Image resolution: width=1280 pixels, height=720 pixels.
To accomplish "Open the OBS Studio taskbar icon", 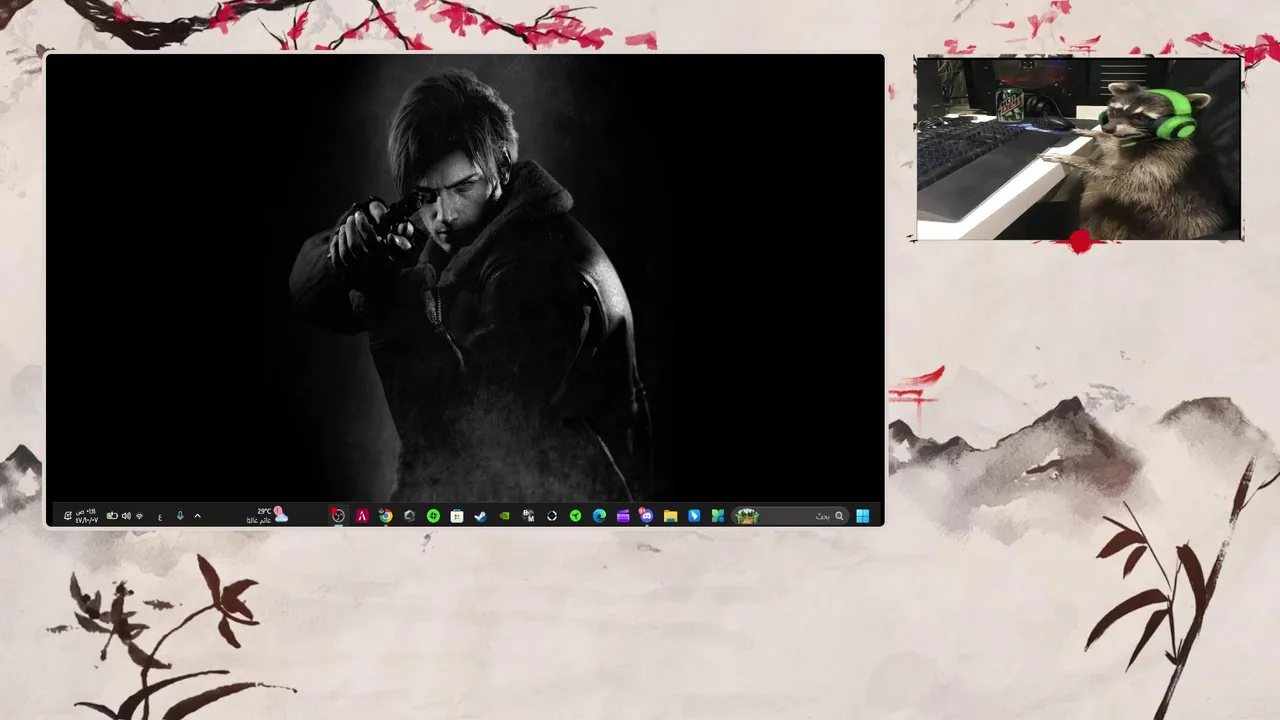I will tap(338, 516).
